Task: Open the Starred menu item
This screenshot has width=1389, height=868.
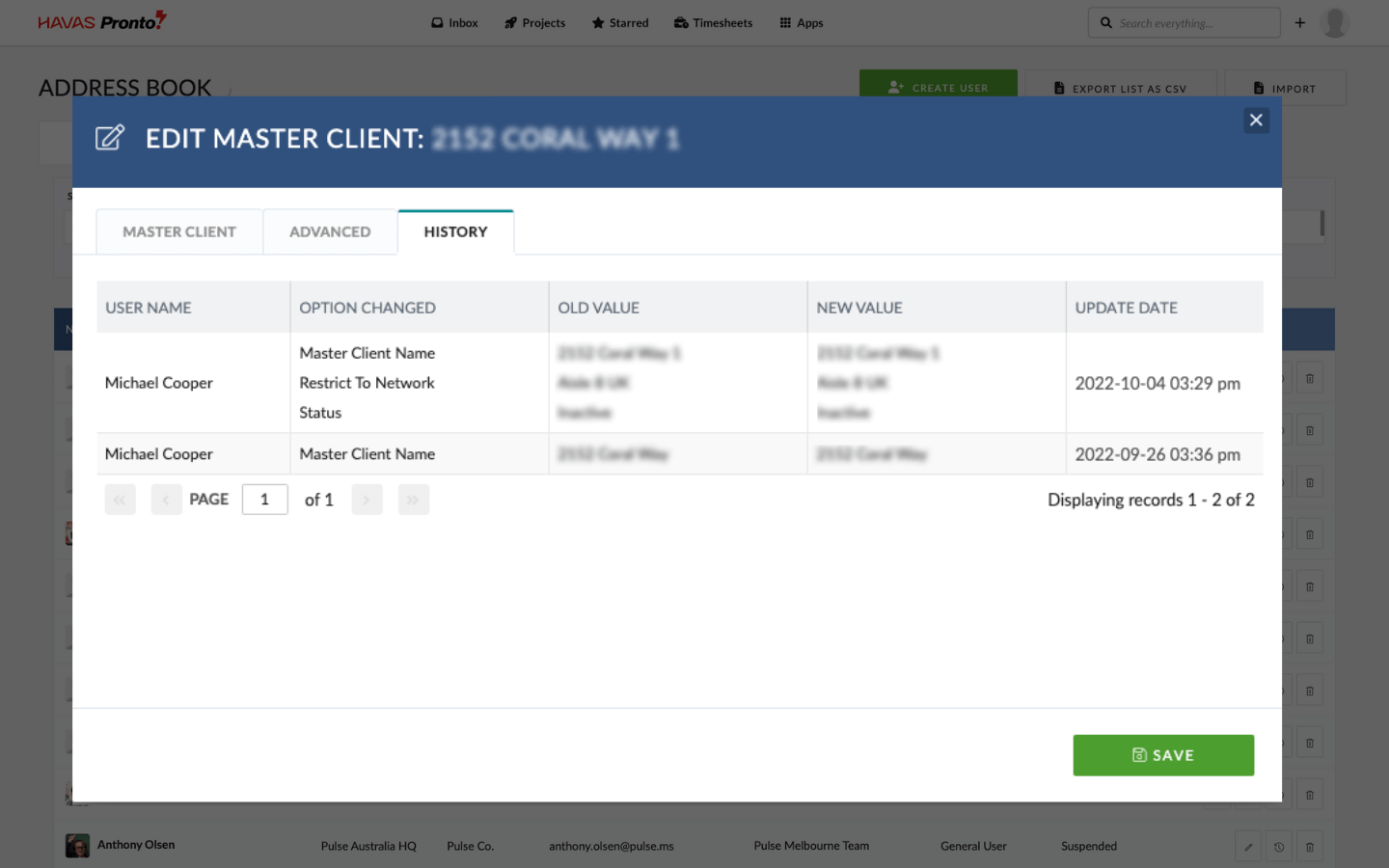Action: coord(620,23)
